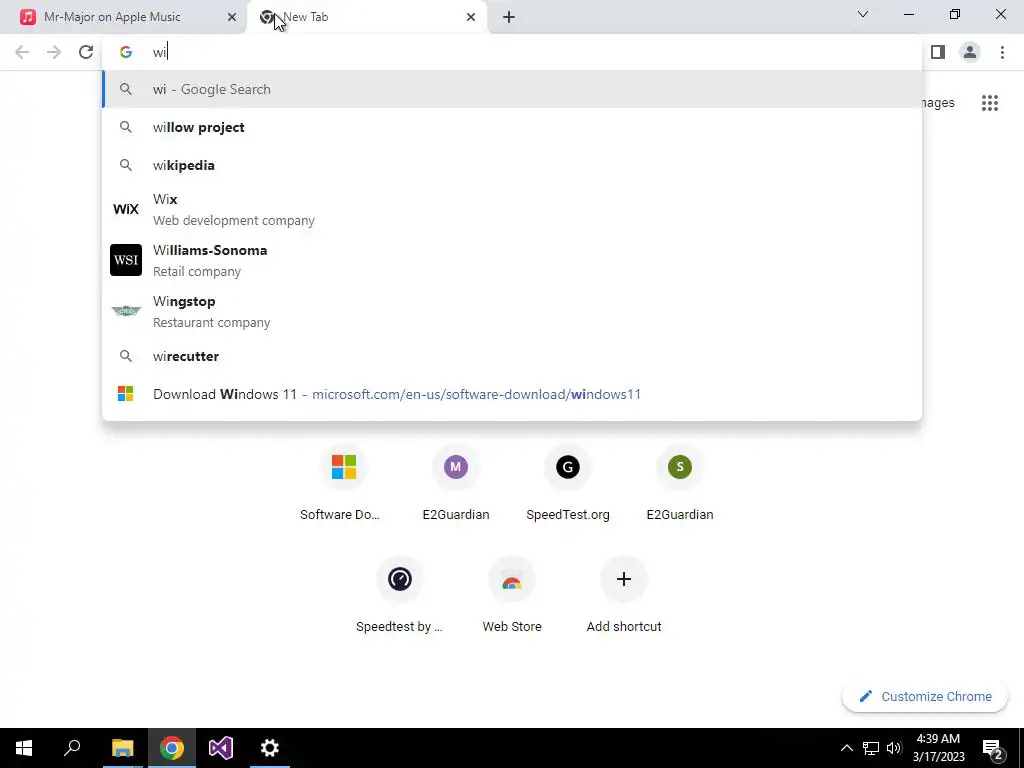Screen dimensions: 1024x768
Task: Open the Windows Start menu
Action: point(24,748)
